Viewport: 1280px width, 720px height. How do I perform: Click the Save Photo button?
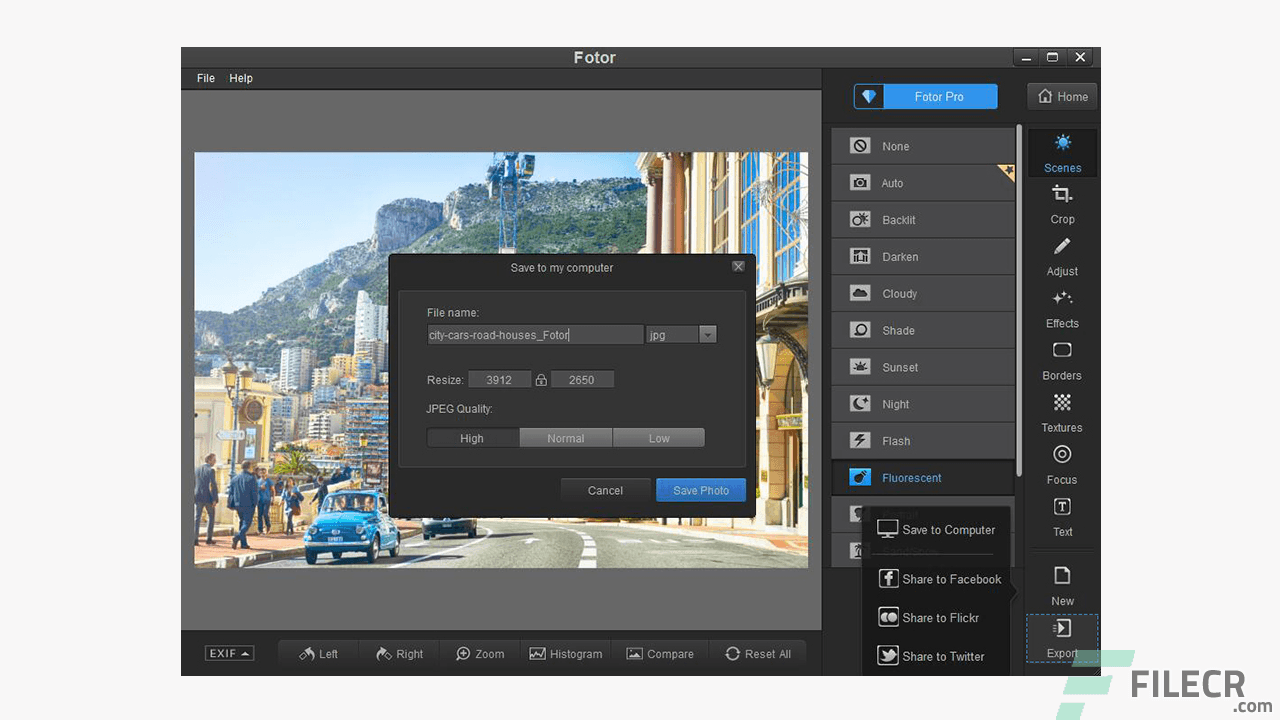coord(700,490)
